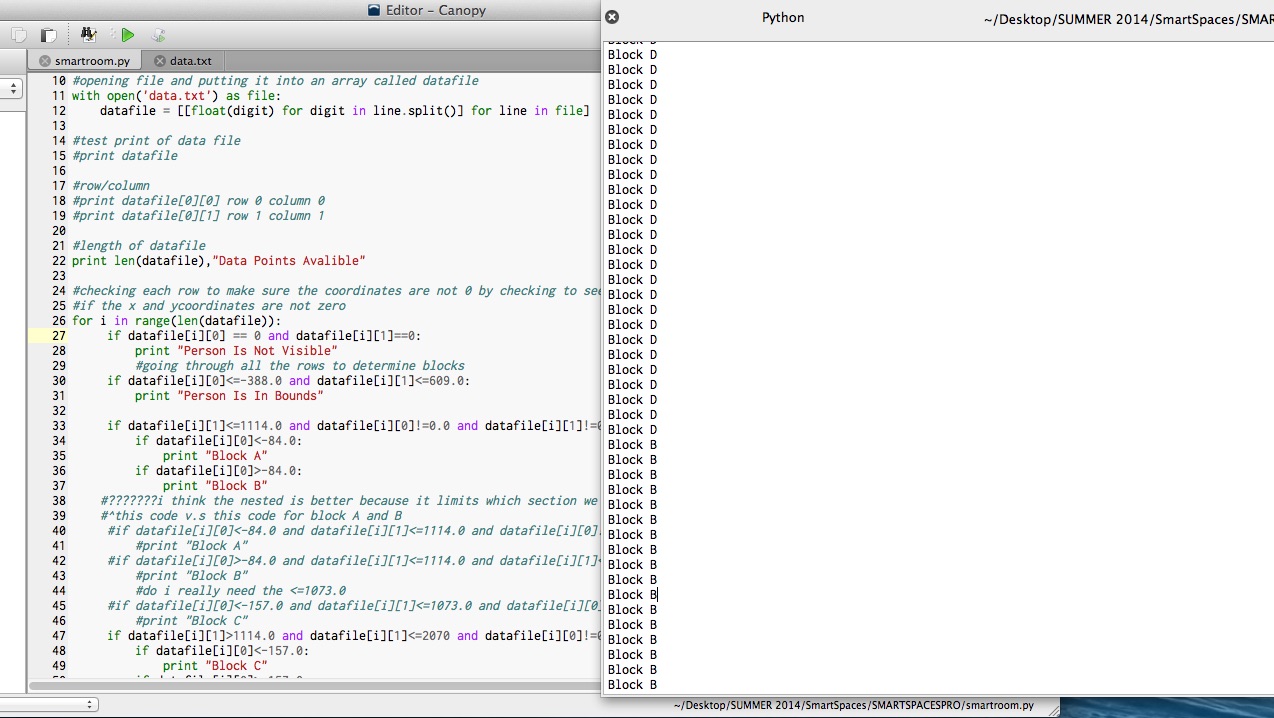This screenshot has width=1274, height=718.
Task: Click 'with open('data.txt') as file:' line
Action: click(177, 96)
